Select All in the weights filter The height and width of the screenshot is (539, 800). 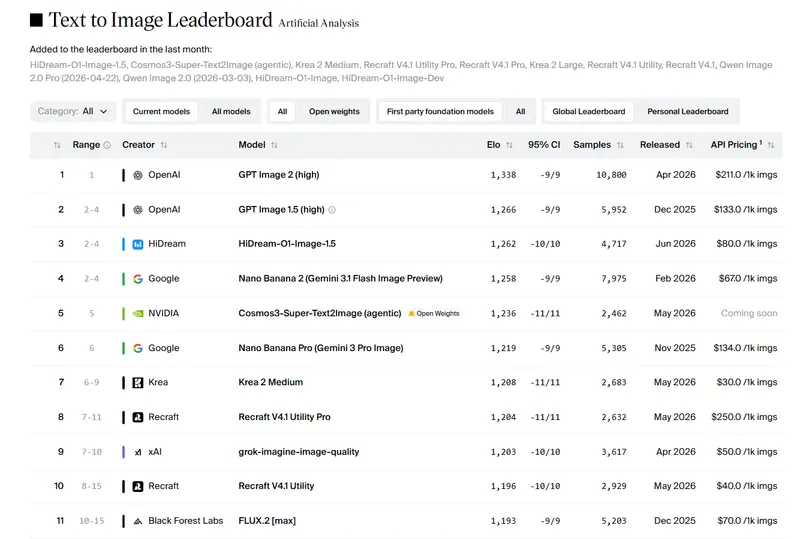(x=282, y=111)
